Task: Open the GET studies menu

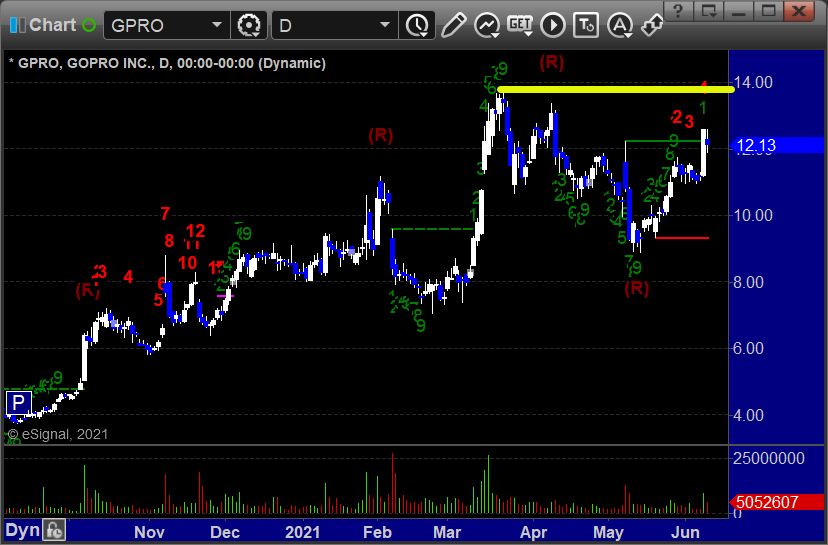Action: (520, 25)
